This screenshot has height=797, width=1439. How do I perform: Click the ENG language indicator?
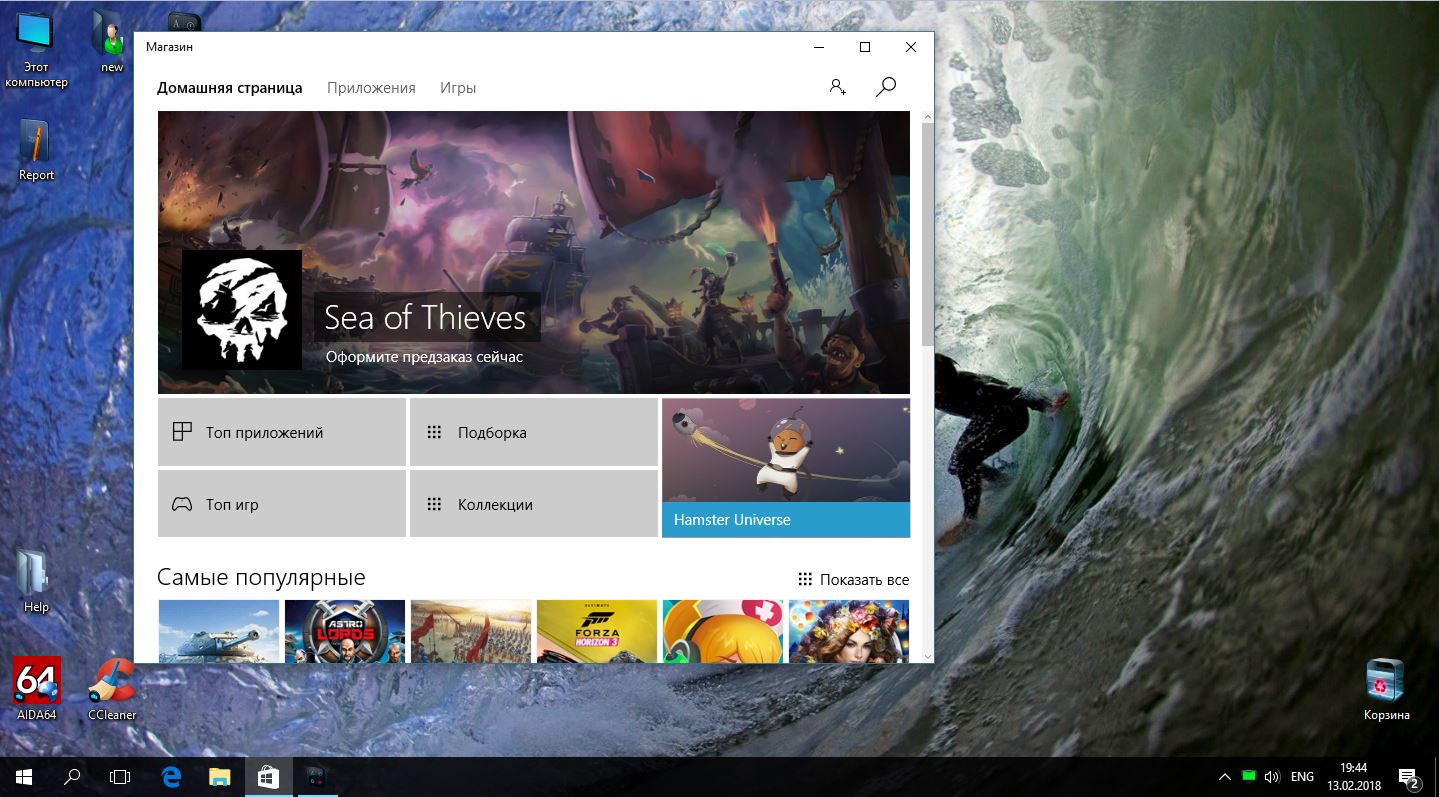[x=1302, y=776]
